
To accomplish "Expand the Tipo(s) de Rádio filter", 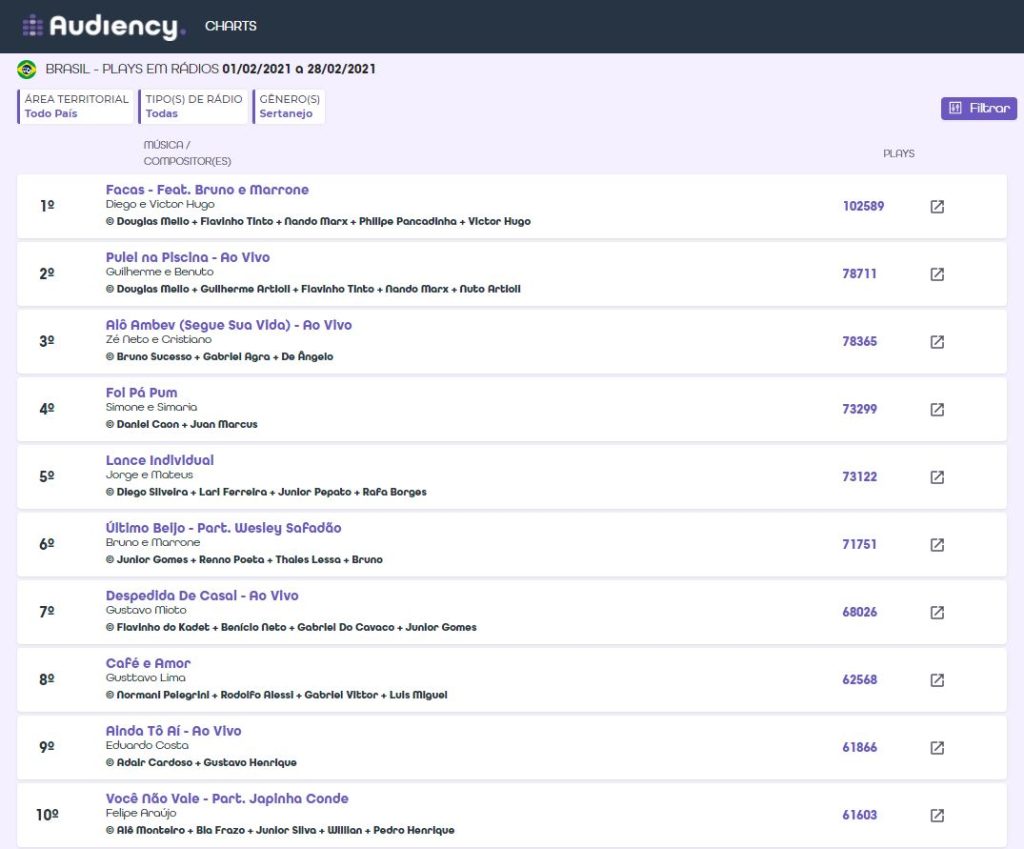I will point(194,107).
